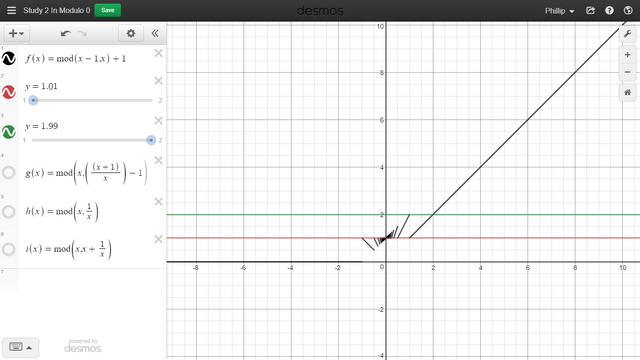The height and width of the screenshot is (360, 640).
Task: Show the hidden i(x) expression
Action: (x=9, y=249)
